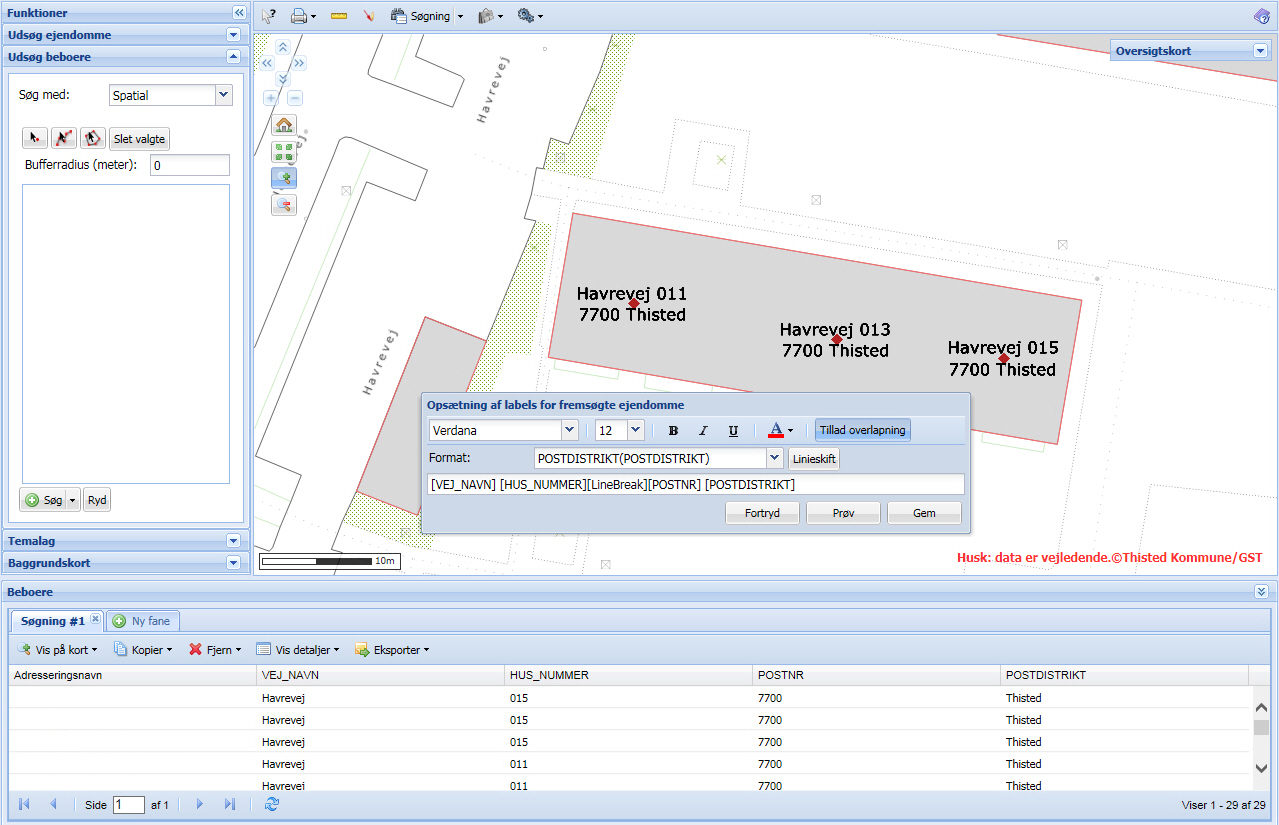Open the label Format field dropdown
Image resolution: width=1279 pixels, height=825 pixels.
[x=774, y=459]
